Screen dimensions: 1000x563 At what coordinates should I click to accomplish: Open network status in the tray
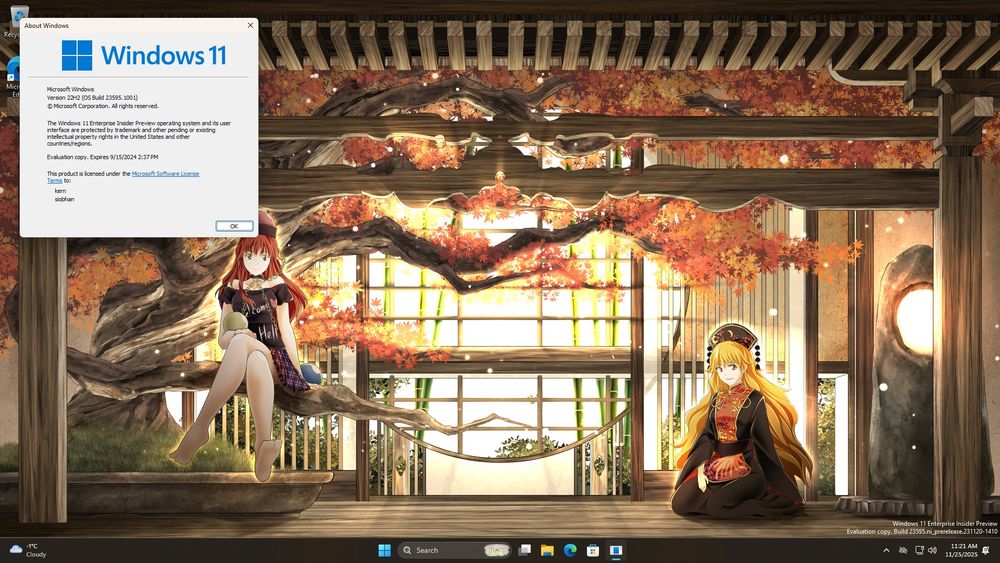[x=919, y=550]
